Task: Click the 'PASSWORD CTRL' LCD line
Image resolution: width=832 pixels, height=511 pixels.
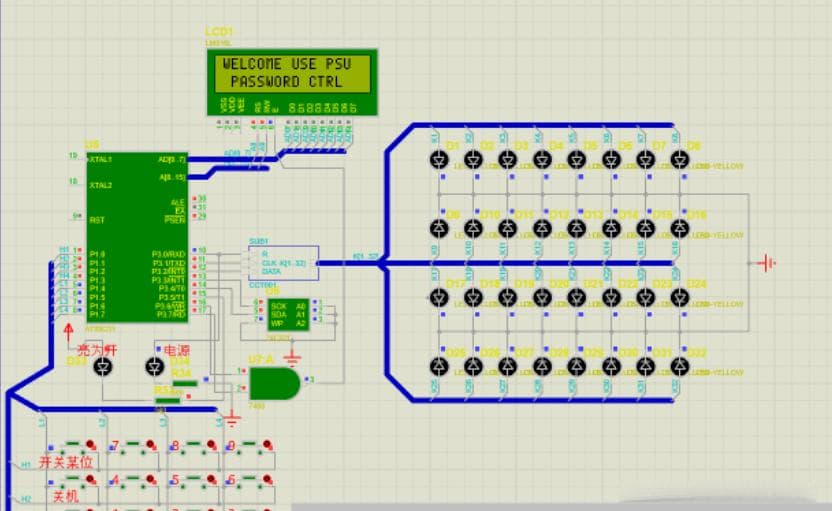Action: tap(287, 82)
